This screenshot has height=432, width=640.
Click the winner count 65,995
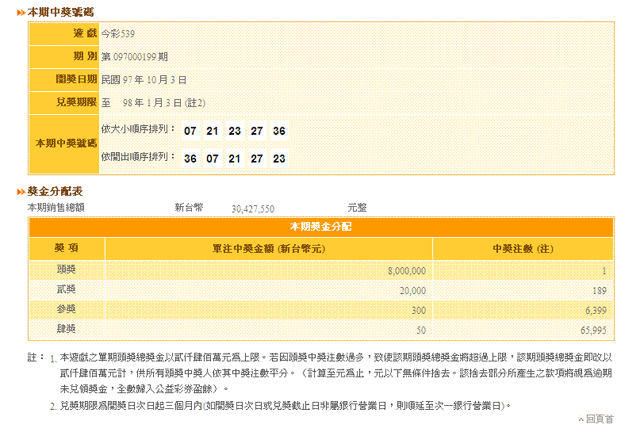[594, 330]
